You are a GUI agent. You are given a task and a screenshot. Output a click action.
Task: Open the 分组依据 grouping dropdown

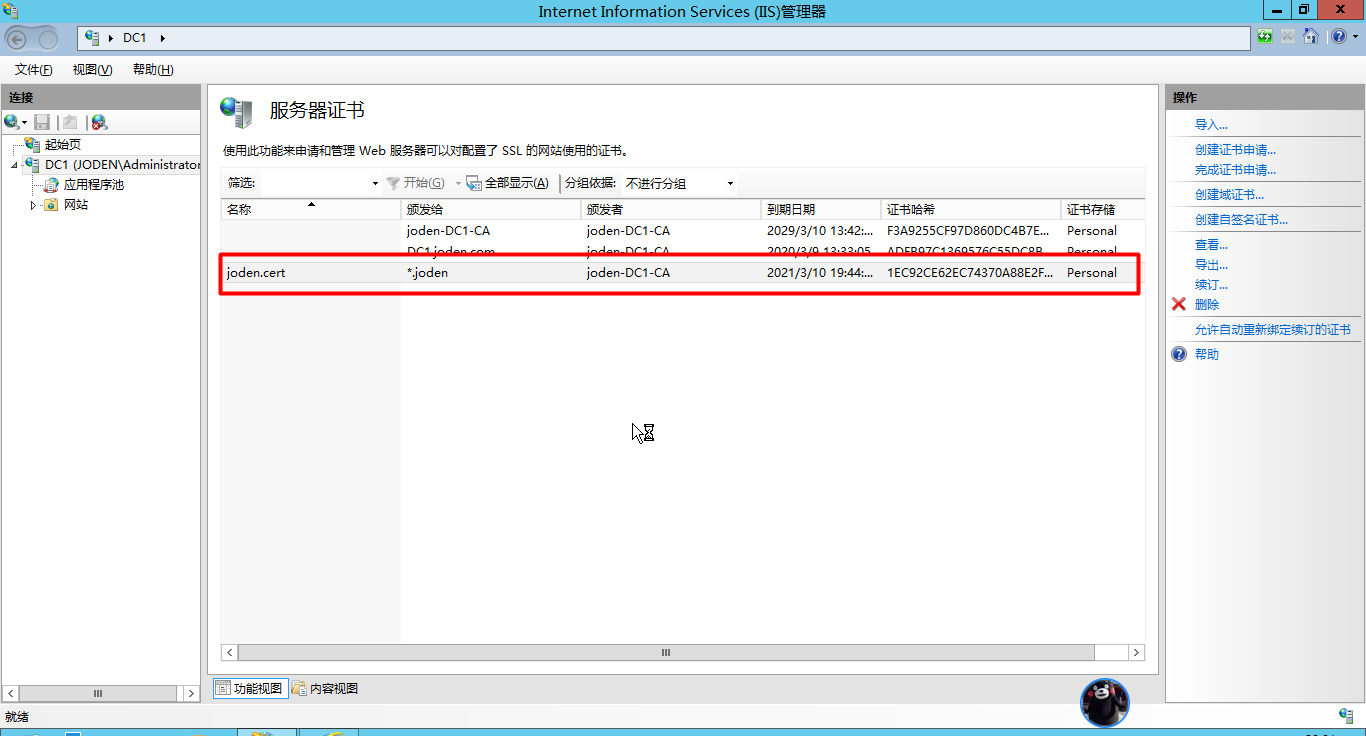pos(730,184)
